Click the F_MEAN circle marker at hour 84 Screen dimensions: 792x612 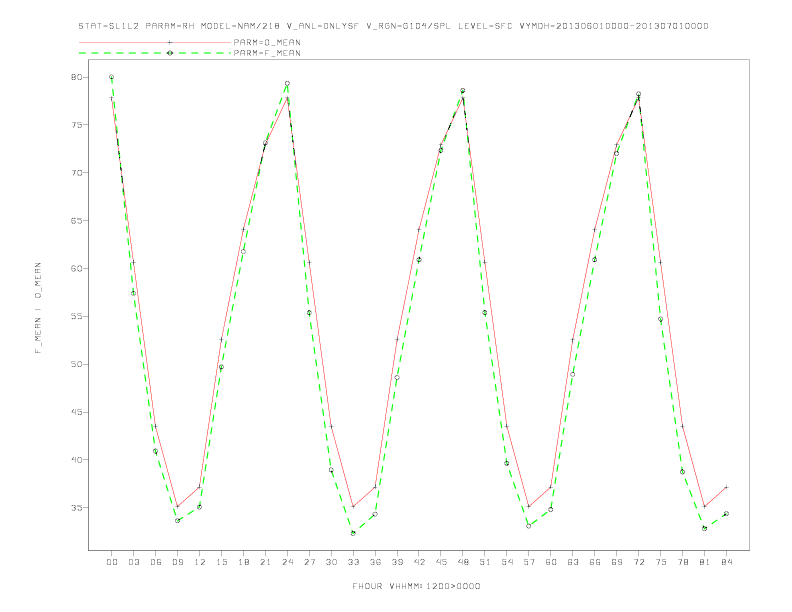click(x=726, y=514)
